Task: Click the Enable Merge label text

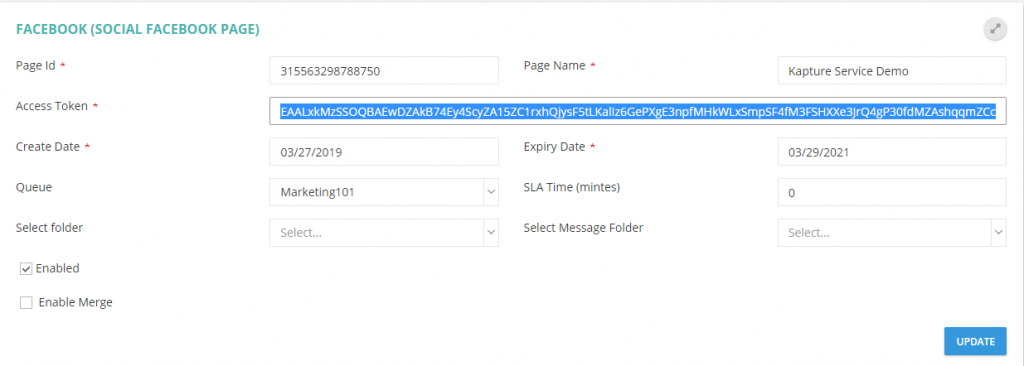Action: click(76, 303)
